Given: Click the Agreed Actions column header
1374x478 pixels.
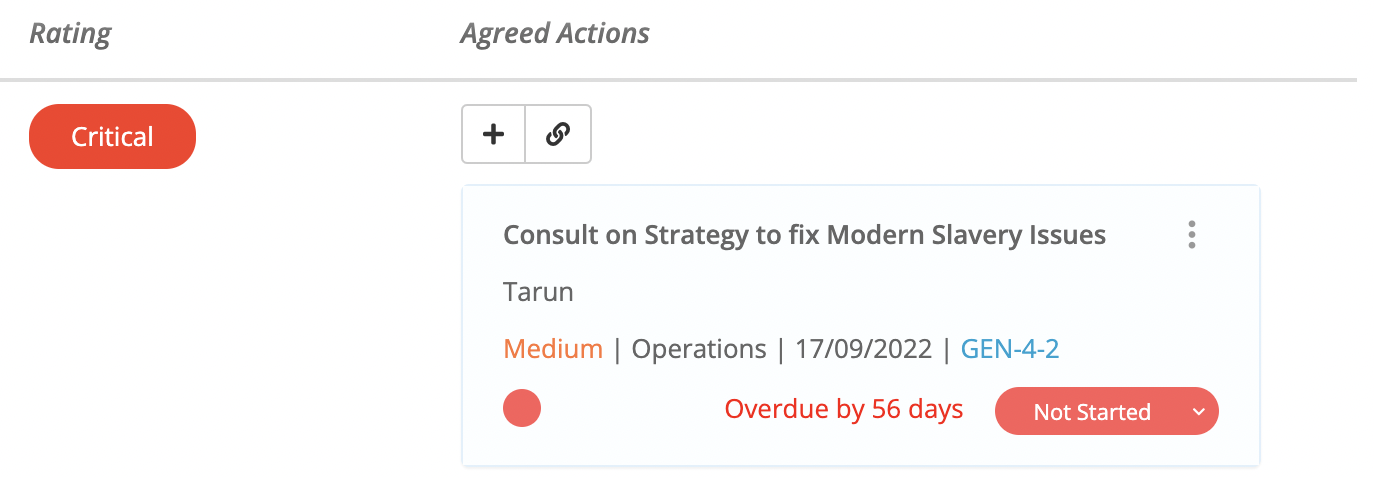Looking at the screenshot, I should pyautogui.click(x=555, y=34).
